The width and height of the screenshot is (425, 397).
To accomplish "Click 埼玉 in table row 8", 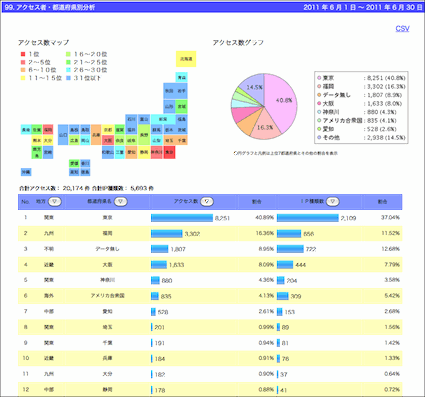I will [x=107, y=327].
